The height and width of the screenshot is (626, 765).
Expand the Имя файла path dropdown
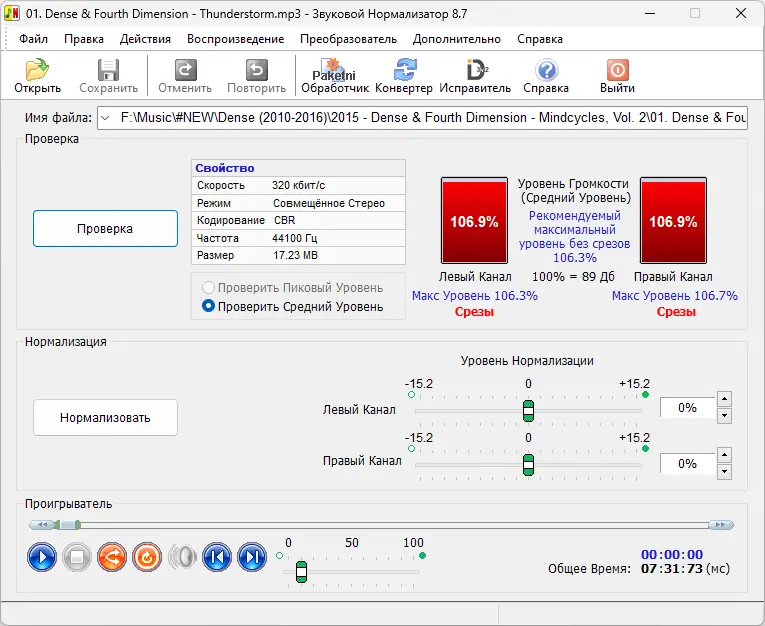[x=105, y=118]
